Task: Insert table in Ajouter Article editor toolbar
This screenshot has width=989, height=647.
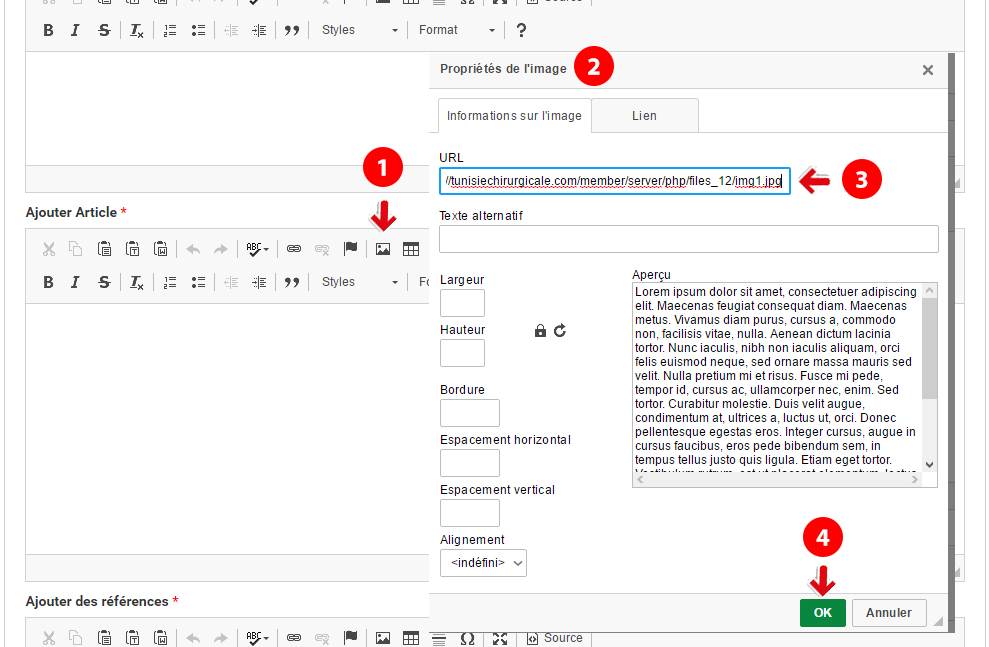Action: pyautogui.click(x=411, y=249)
